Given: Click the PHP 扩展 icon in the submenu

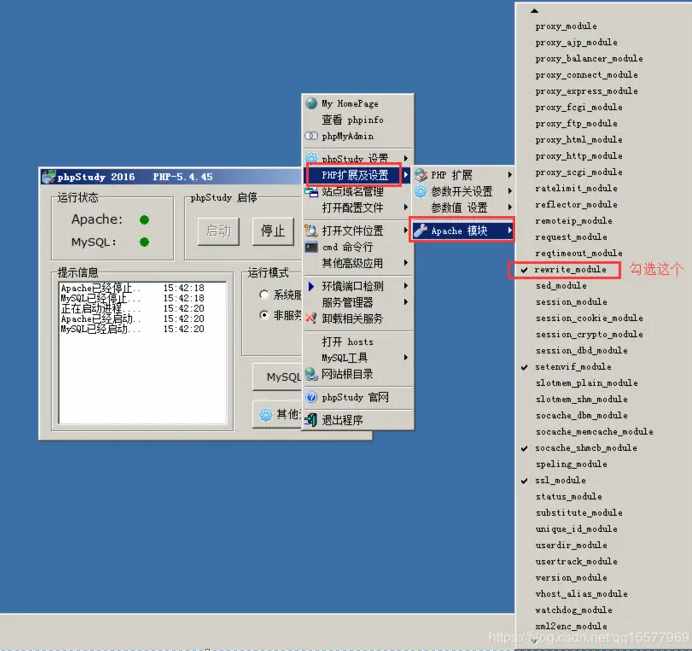Looking at the screenshot, I should 421,175.
